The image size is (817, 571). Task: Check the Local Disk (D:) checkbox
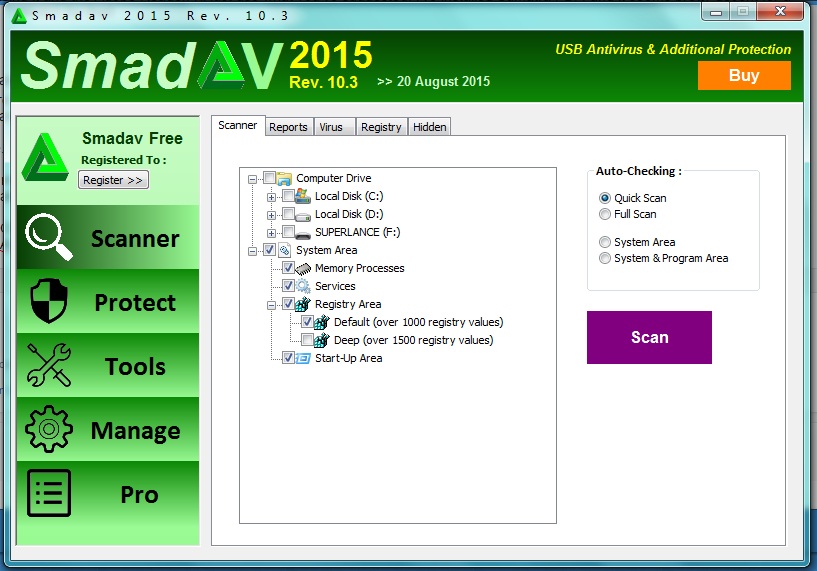(288, 214)
